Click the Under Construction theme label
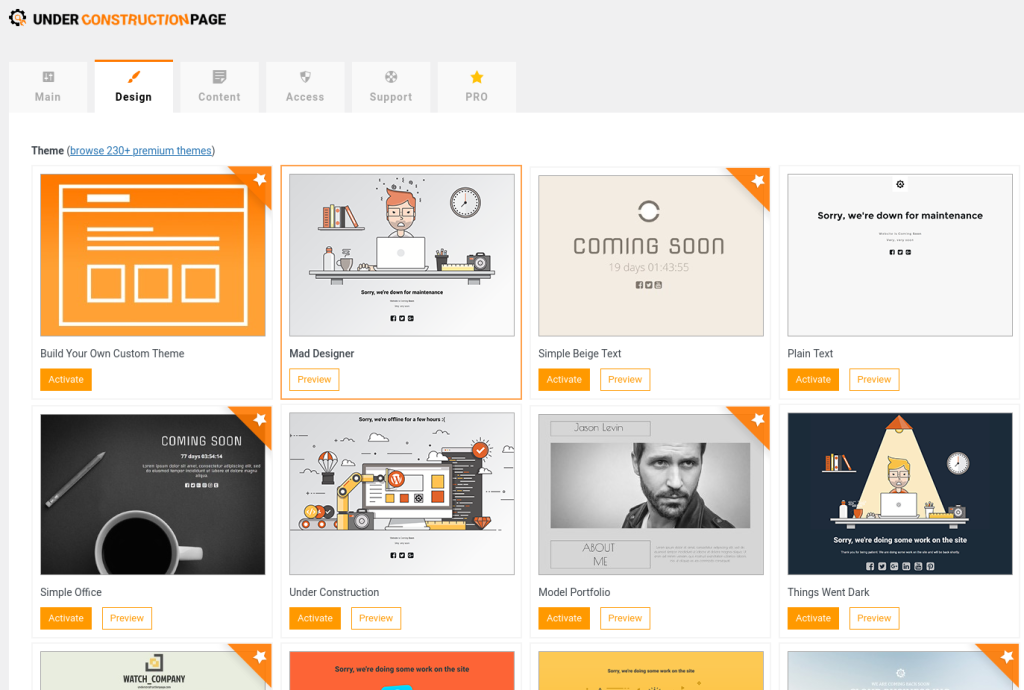The height and width of the screenshot is (690, 1024). [x=334, y=593]
